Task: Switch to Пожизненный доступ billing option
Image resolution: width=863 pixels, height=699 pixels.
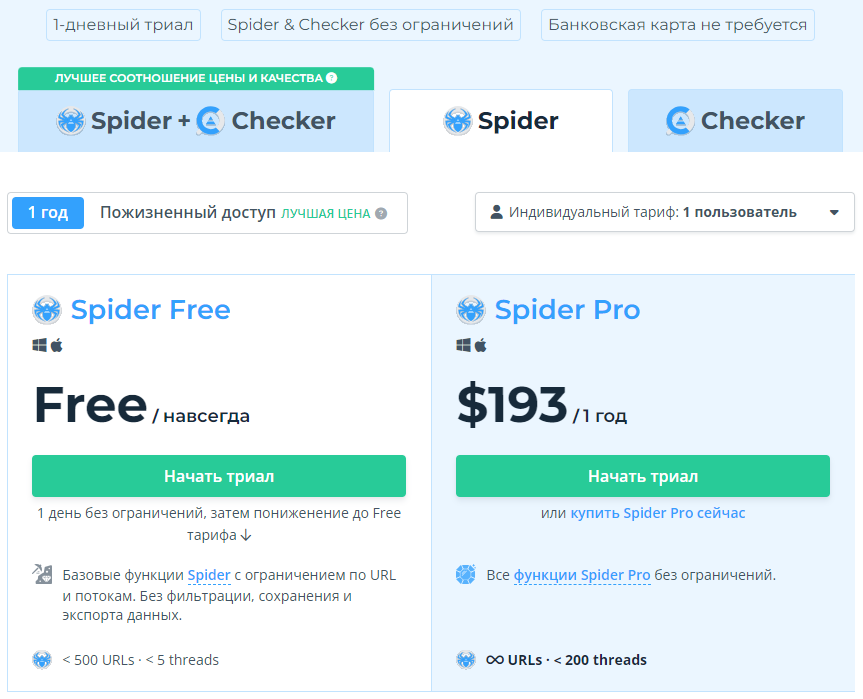Action: pos(187,213)
